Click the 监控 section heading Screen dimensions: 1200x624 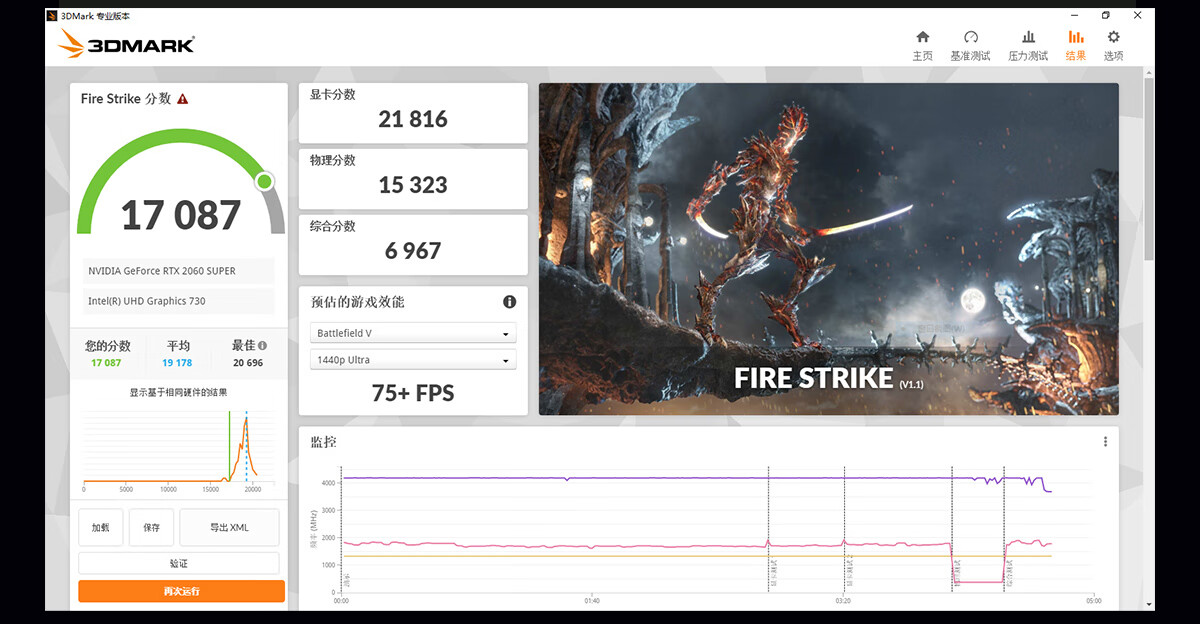click(x=323, y=441)
